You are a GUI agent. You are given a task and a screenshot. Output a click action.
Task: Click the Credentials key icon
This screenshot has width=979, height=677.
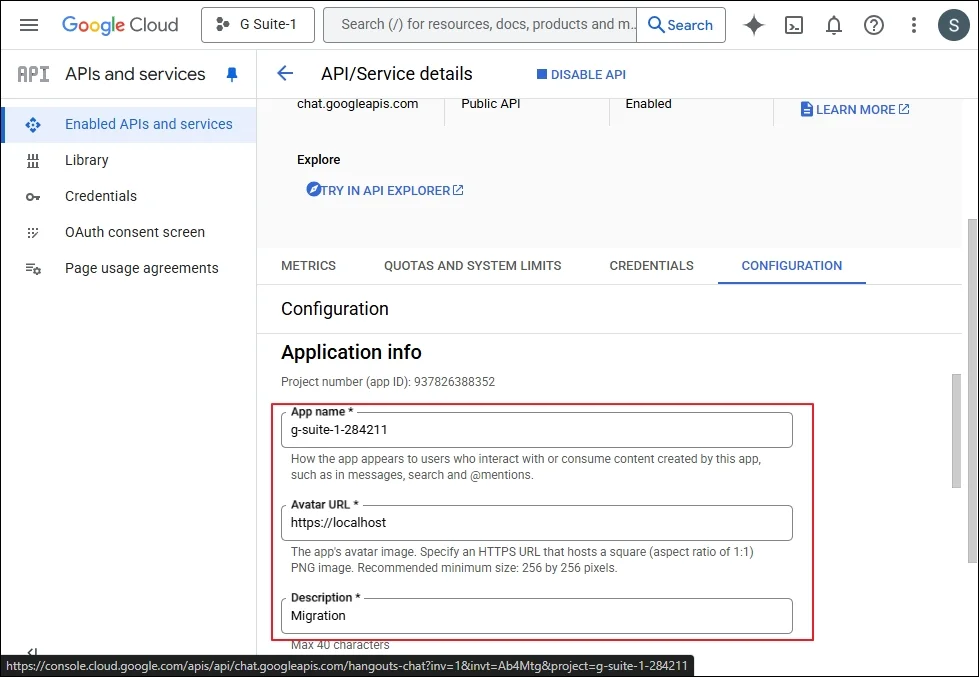pos(33,197)
